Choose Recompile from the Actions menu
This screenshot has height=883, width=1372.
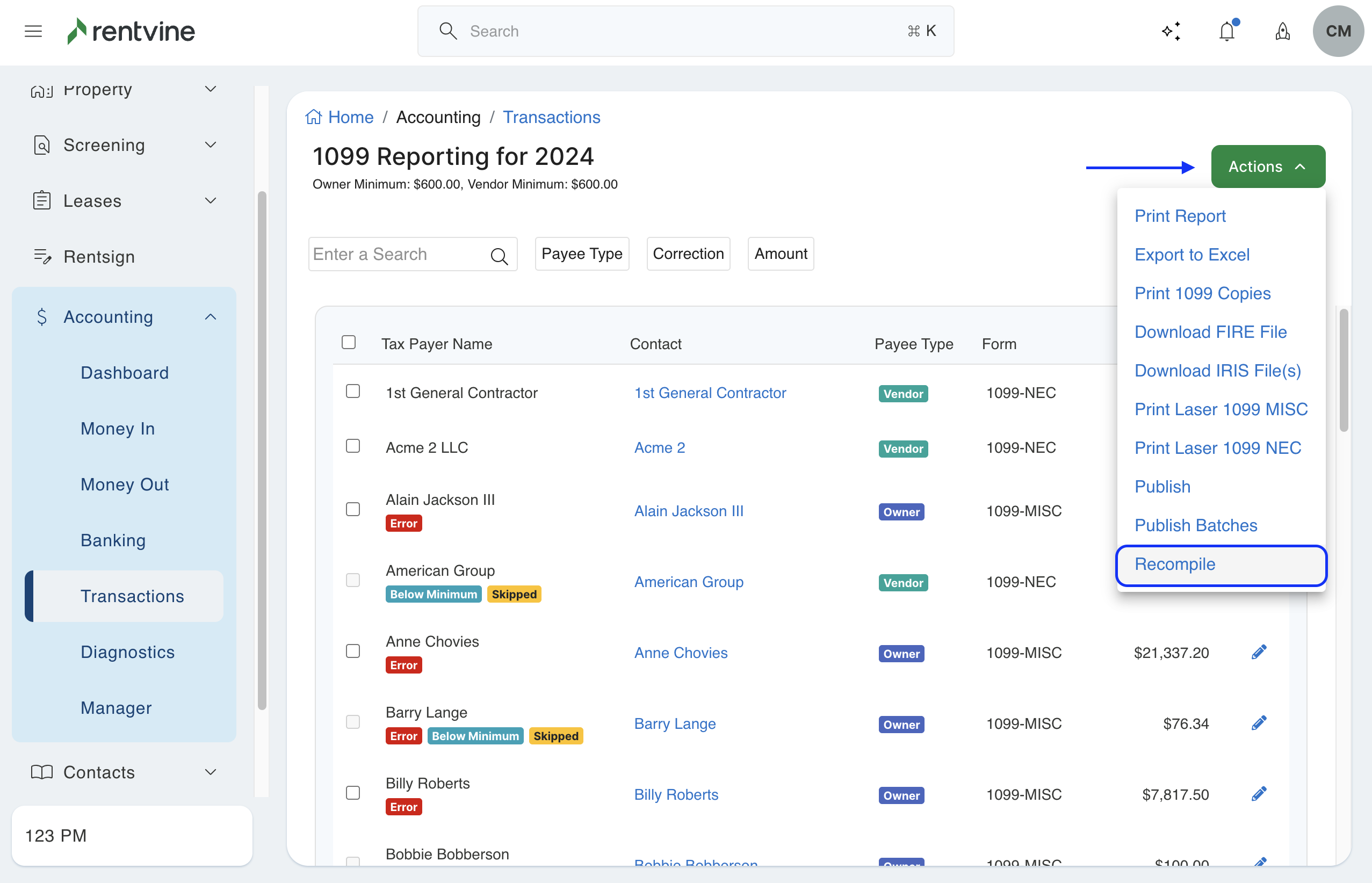click(1175, 564)
